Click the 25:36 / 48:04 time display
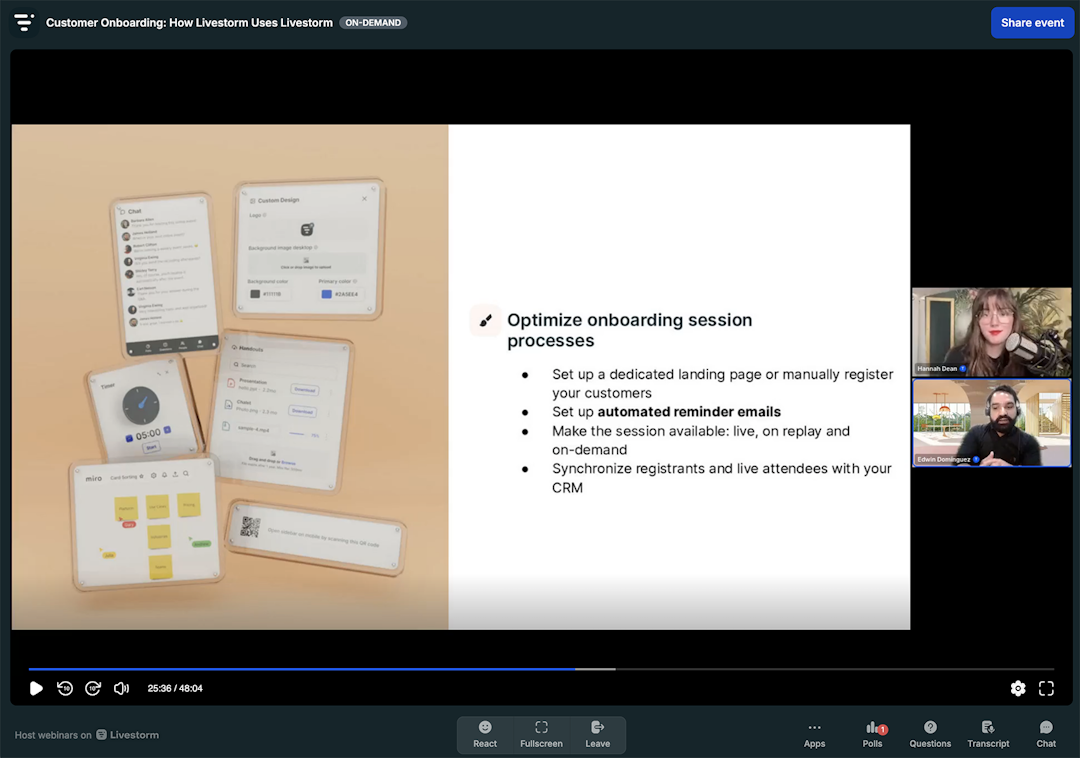The width and height of the screenshot is (1080, 758). coord(175,688)
